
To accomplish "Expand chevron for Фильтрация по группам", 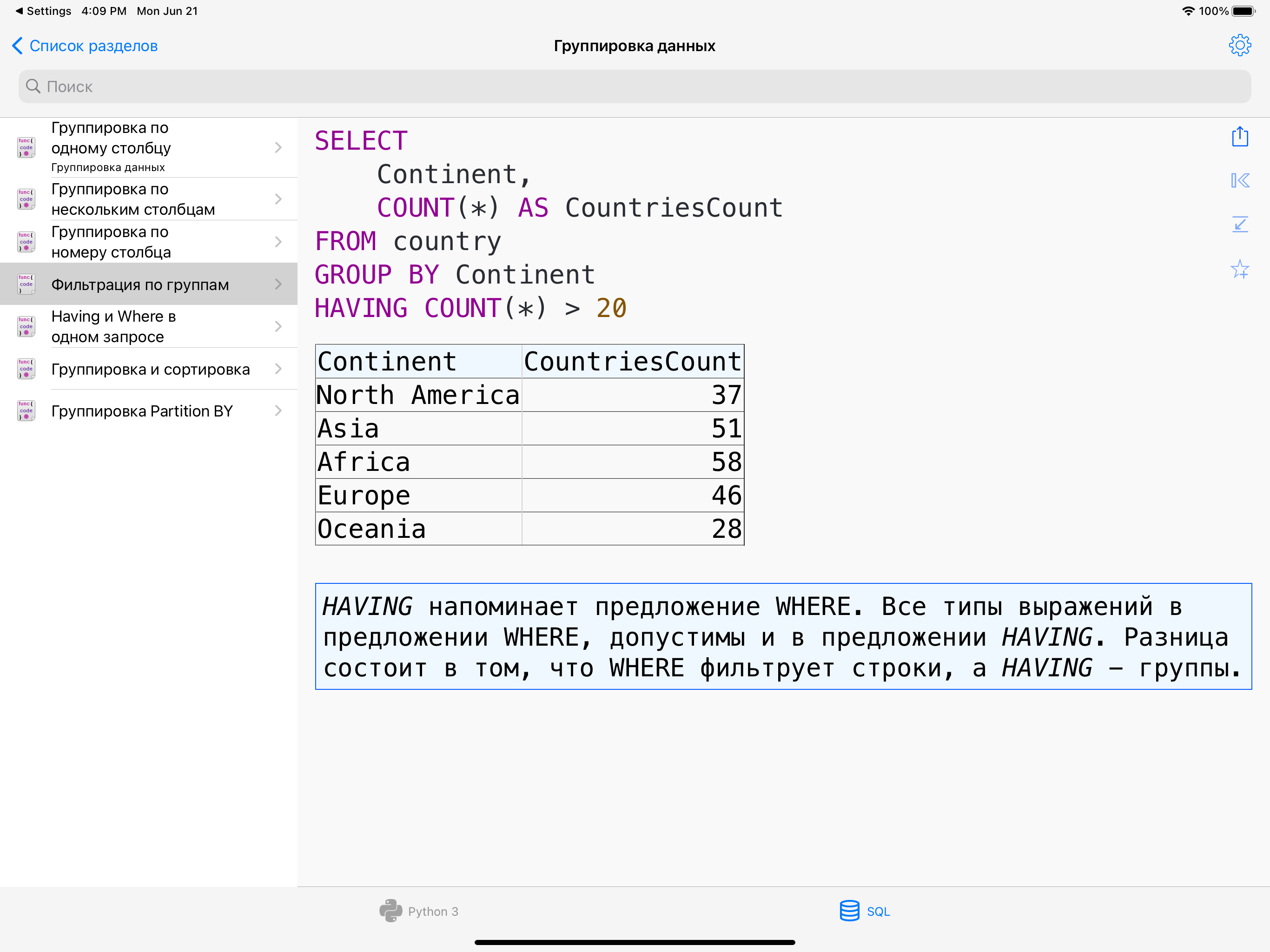I will 278,284.
